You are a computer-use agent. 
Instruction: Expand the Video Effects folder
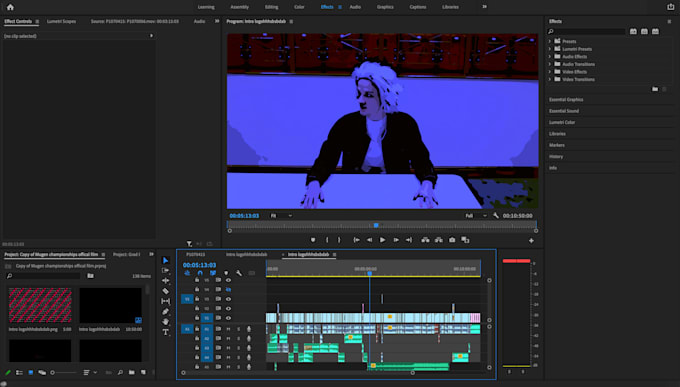(550, 72)
